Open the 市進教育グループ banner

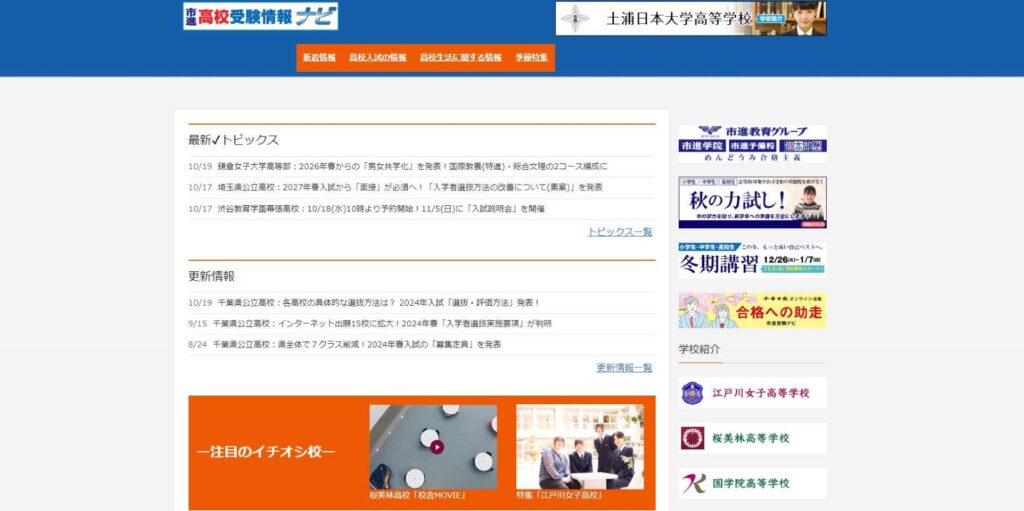pyautogui.click(x=752, y=144)
